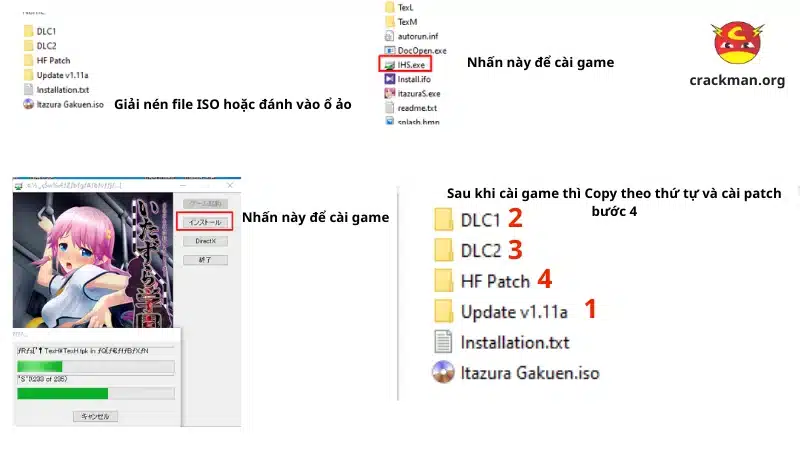800x450 pixels.
Task: Click the crackman.org site name text
Action: [737, 80]
